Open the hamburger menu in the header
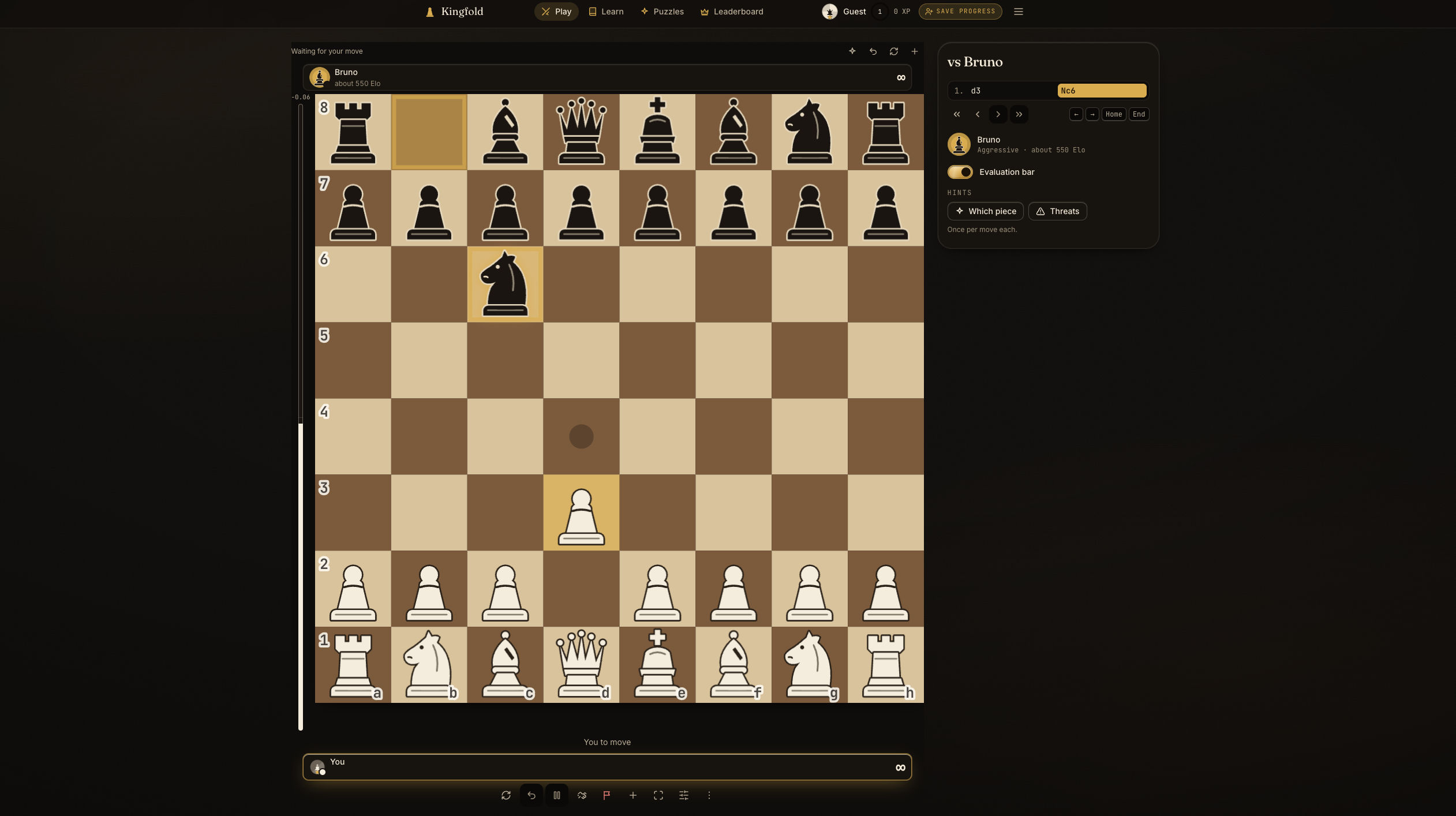The width and height of the screenshot is (1456, 816). [1018, 12]
